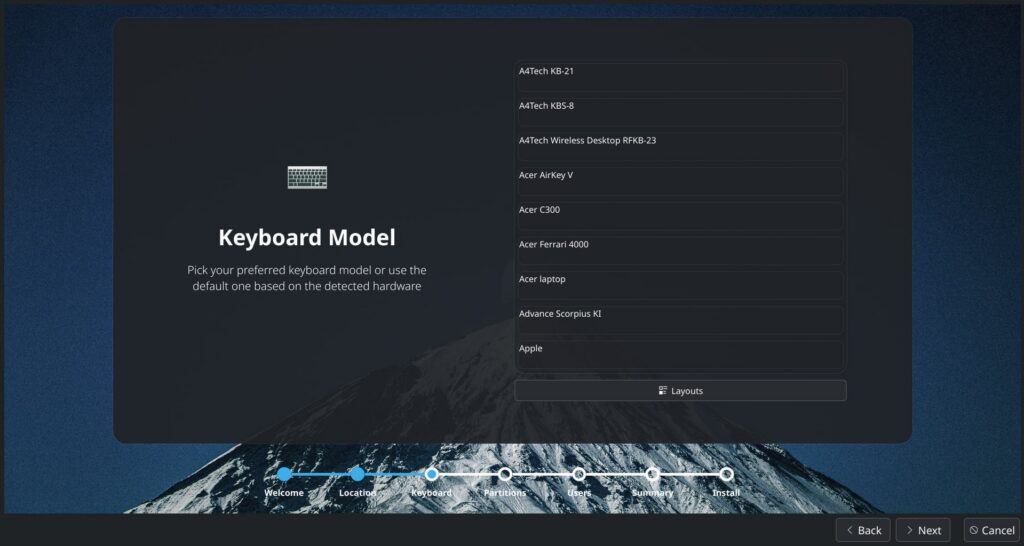Cancel the installation
This screenshot has width=1024, height=546.
tap(991, 530)
